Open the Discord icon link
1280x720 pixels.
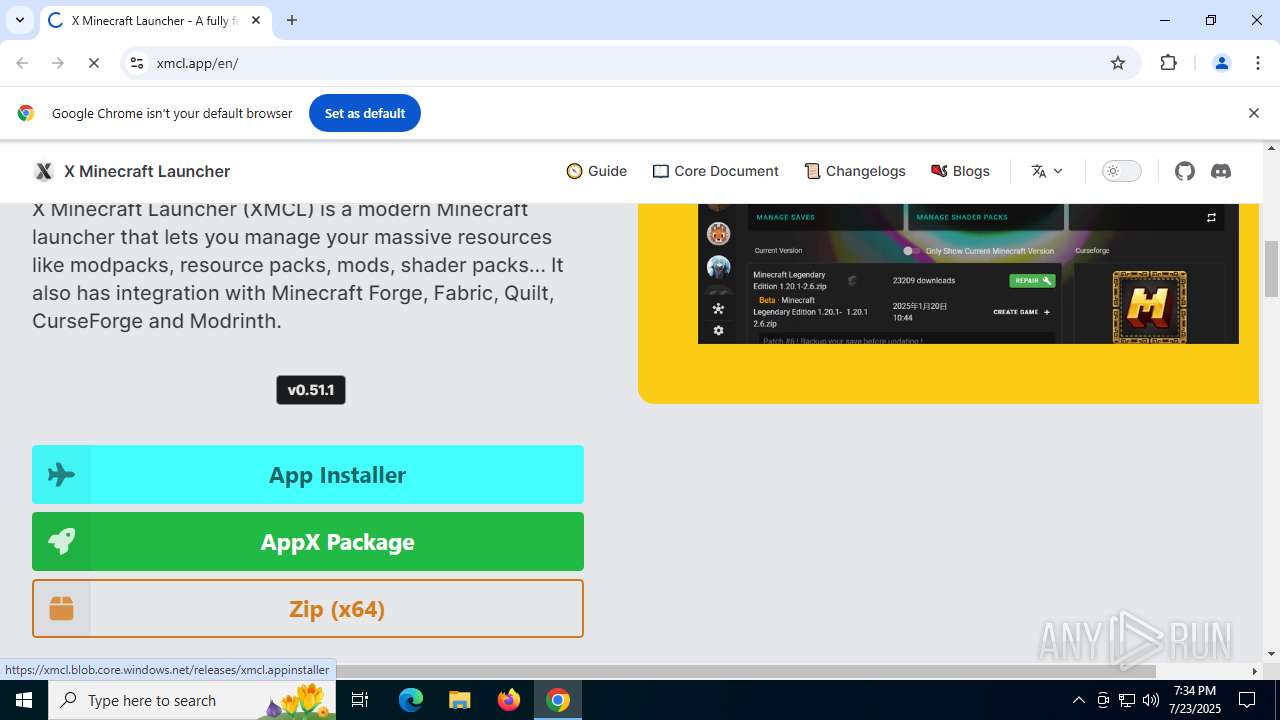pyautogui.click(x=1221, y=171)
